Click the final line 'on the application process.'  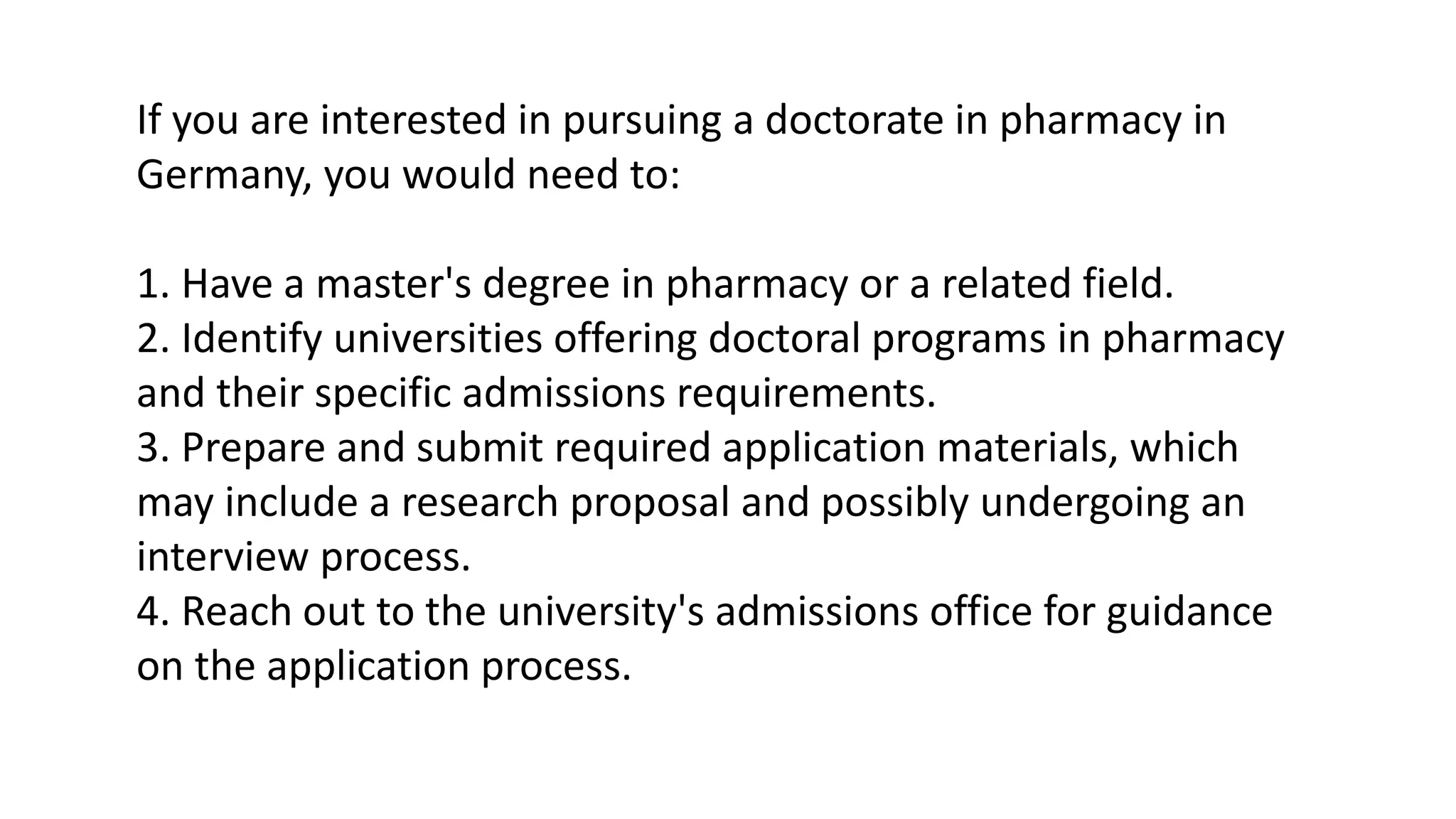pos(384,666)
